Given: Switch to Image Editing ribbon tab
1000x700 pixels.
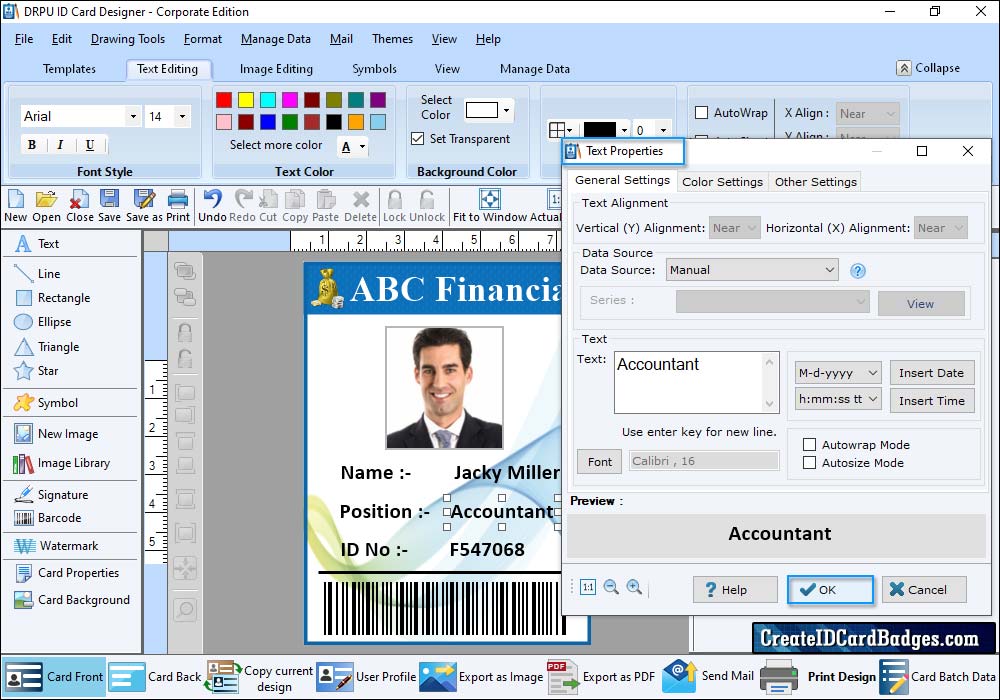Looking at the screenshot, I should 276,69.
